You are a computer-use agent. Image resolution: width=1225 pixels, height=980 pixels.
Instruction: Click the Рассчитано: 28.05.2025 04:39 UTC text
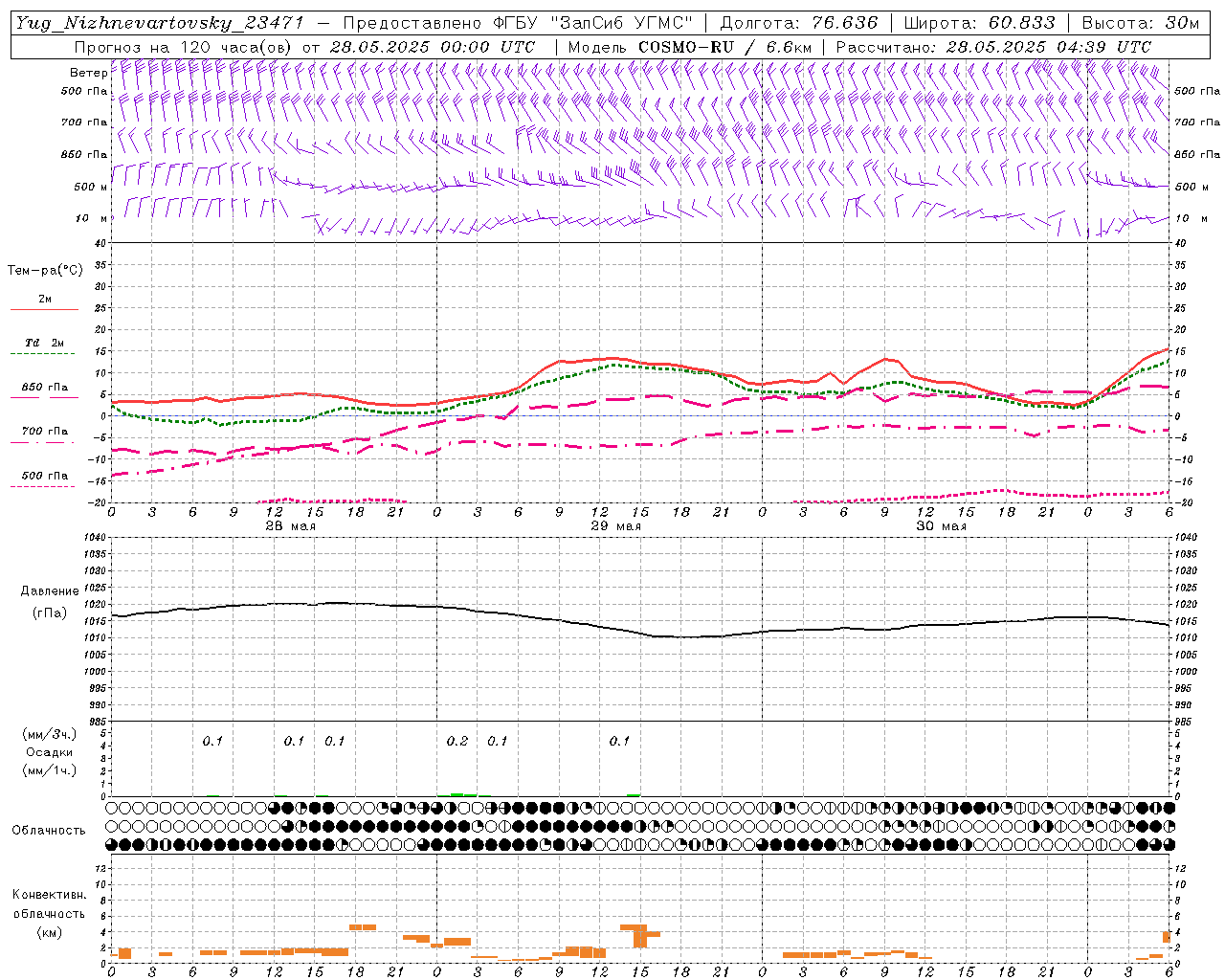pos(993,47)
